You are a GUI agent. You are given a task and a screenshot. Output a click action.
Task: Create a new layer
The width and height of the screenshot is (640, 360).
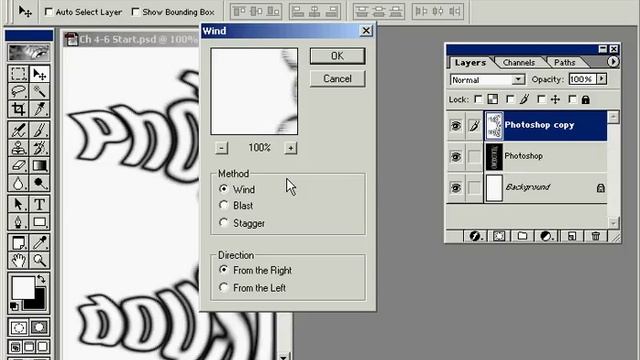[571, 236]
